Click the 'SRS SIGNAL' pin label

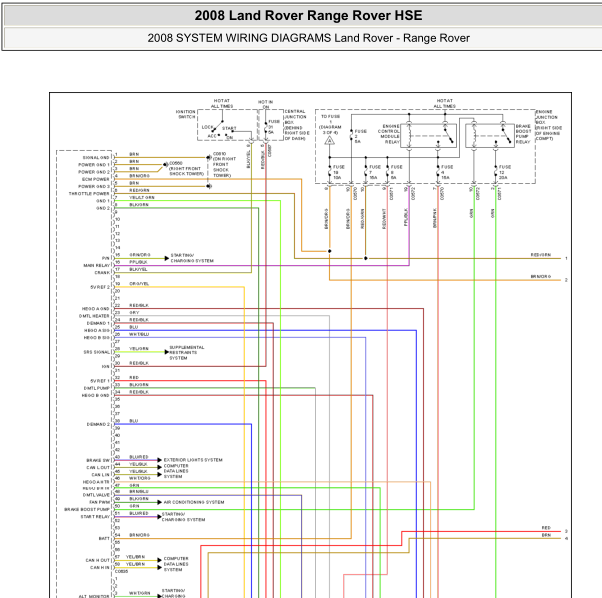click(x=96, y=352)
